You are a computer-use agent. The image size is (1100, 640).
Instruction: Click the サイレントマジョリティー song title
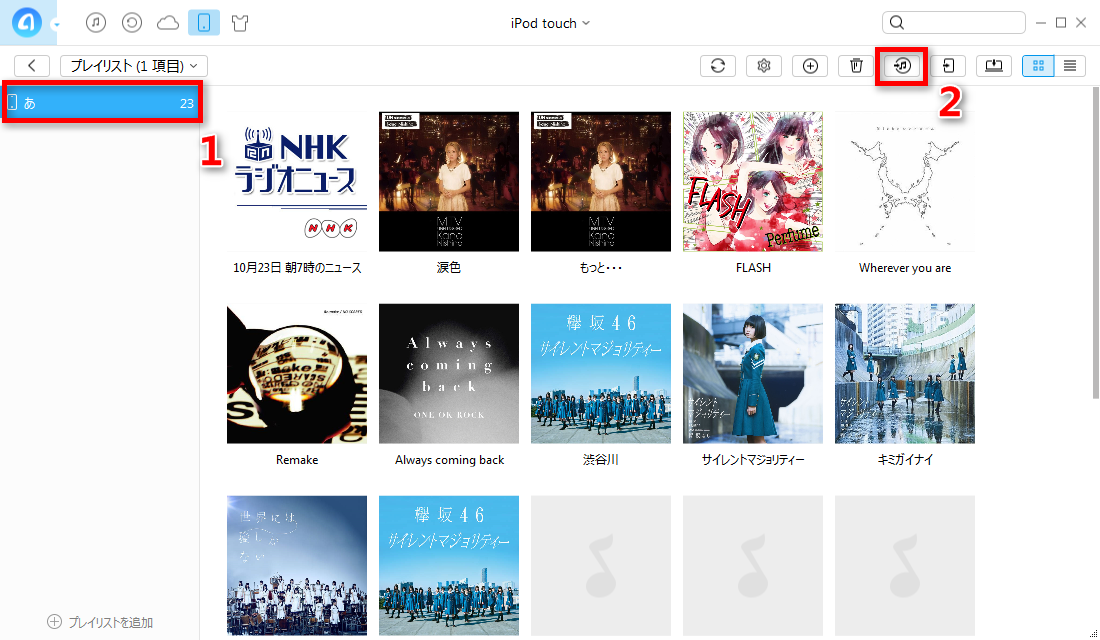pos(753,460)
